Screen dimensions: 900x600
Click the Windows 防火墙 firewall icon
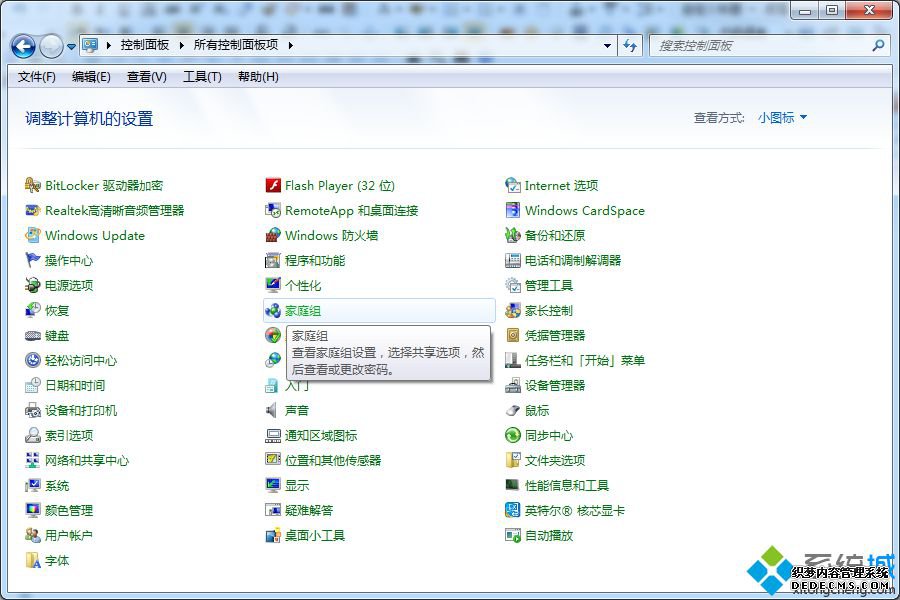point(273,235)
